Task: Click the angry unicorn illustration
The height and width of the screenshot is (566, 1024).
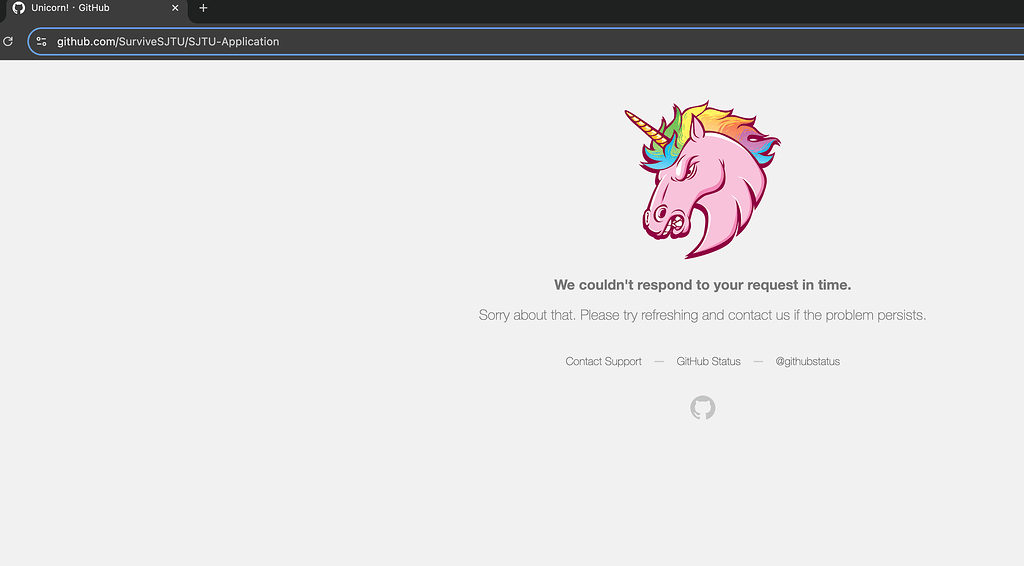Action: (x=703, y=180)
